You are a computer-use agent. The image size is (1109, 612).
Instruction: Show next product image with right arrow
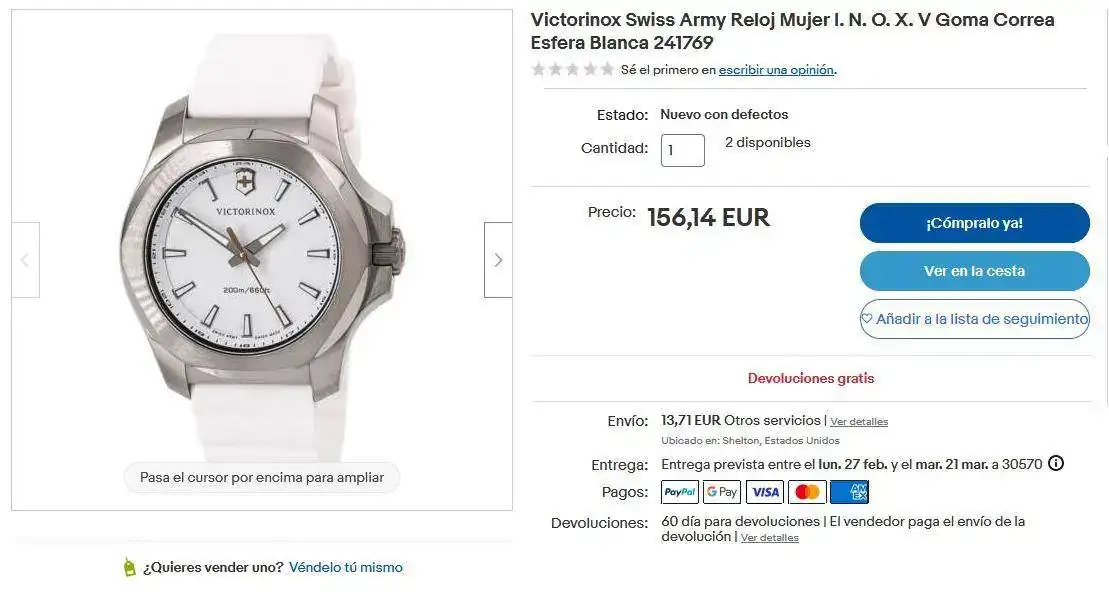[498, 260]
